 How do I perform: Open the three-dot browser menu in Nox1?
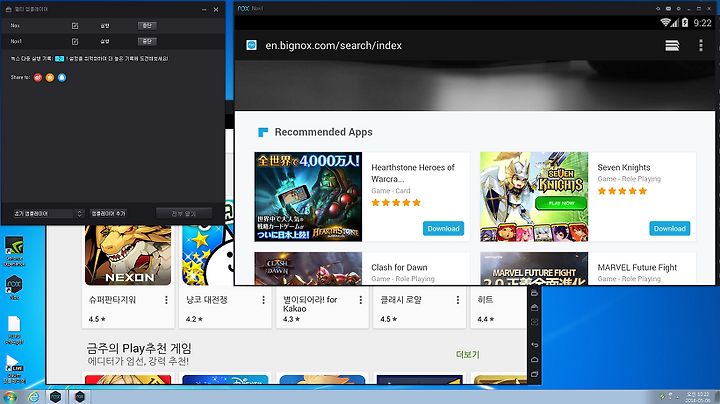(701, 45)
